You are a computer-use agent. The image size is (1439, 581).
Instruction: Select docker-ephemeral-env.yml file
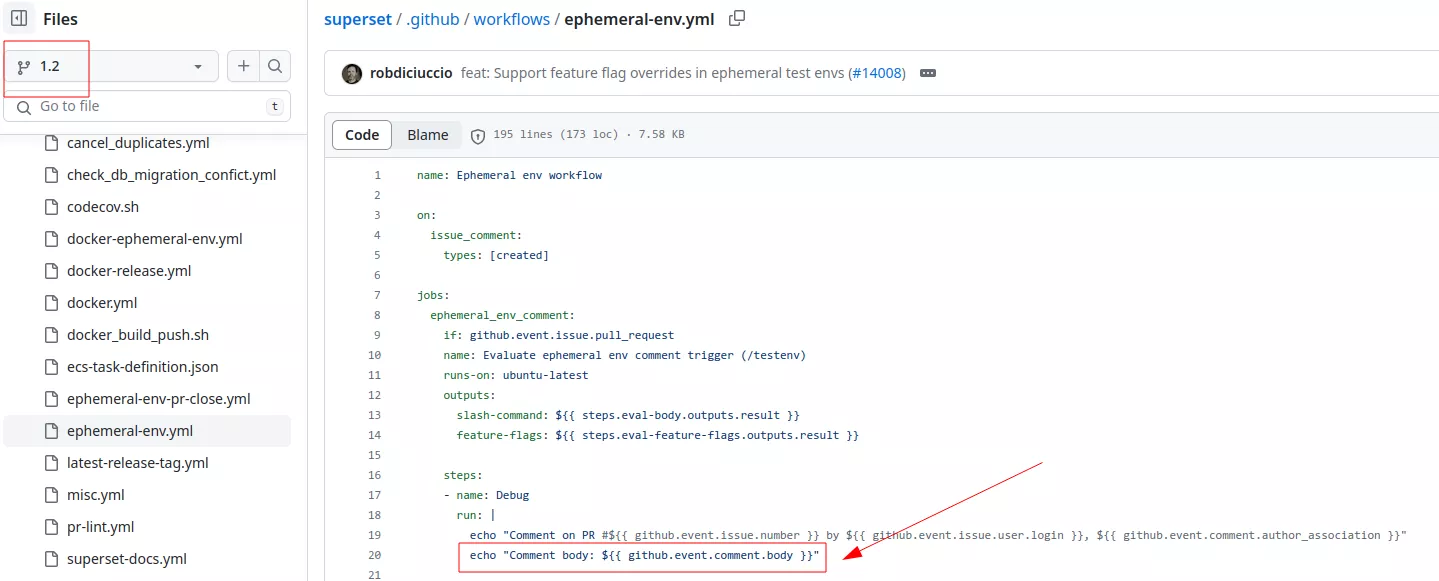coord(154,239)
